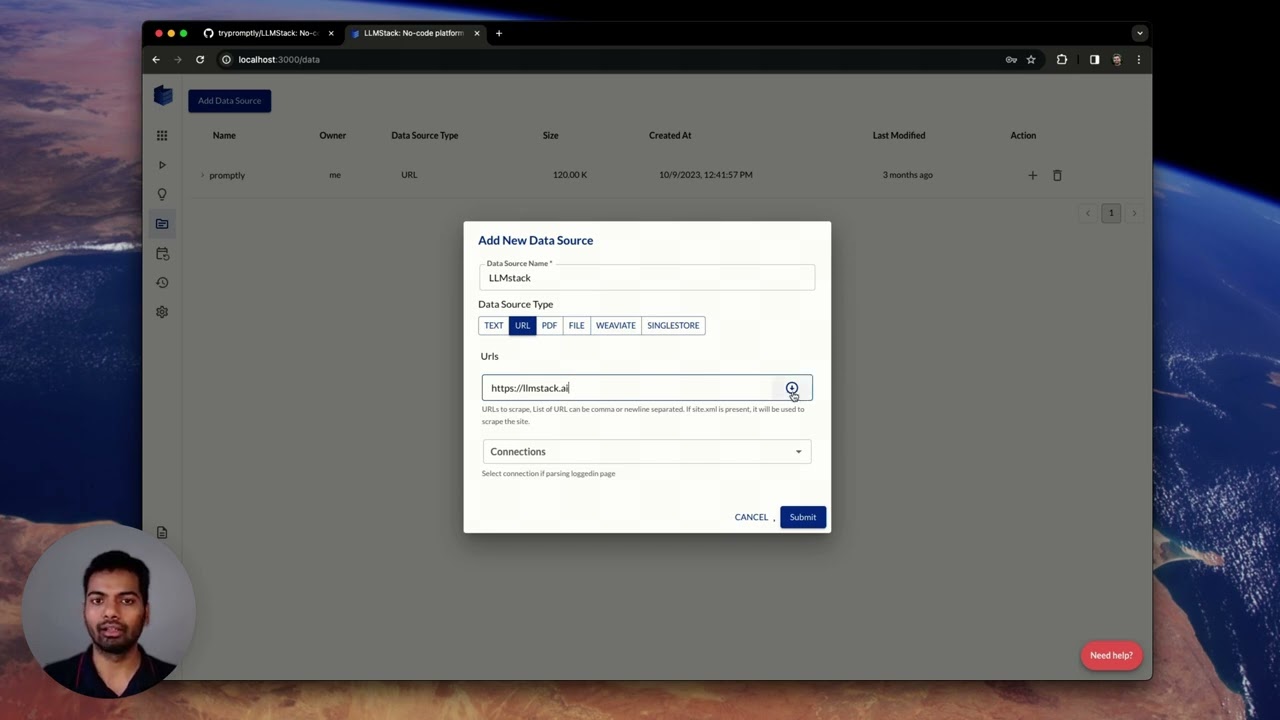Expand the promptly row chevron

click(x=202, y=175)
